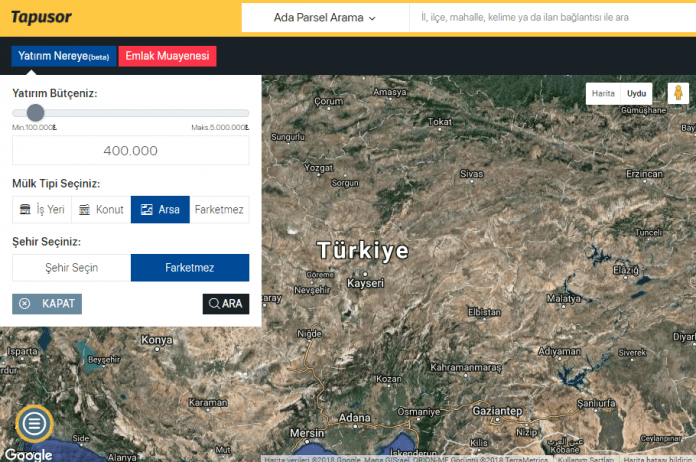Click the Gaziantep city label
Image resolution: width=696 pixels, height=462 pixels.
(x=497, y=411)
